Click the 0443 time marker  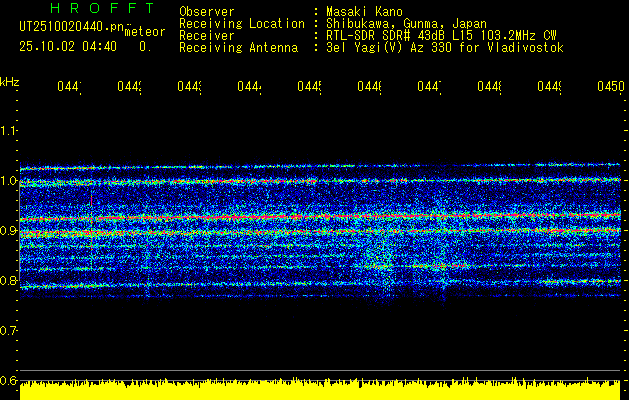tap(190, 86)
